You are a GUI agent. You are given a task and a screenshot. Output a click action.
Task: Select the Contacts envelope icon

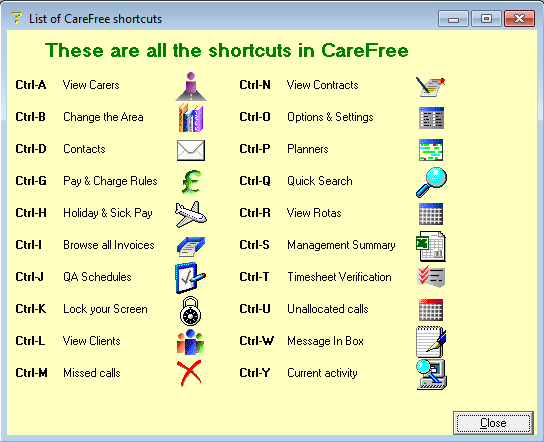tap(191, 150)
